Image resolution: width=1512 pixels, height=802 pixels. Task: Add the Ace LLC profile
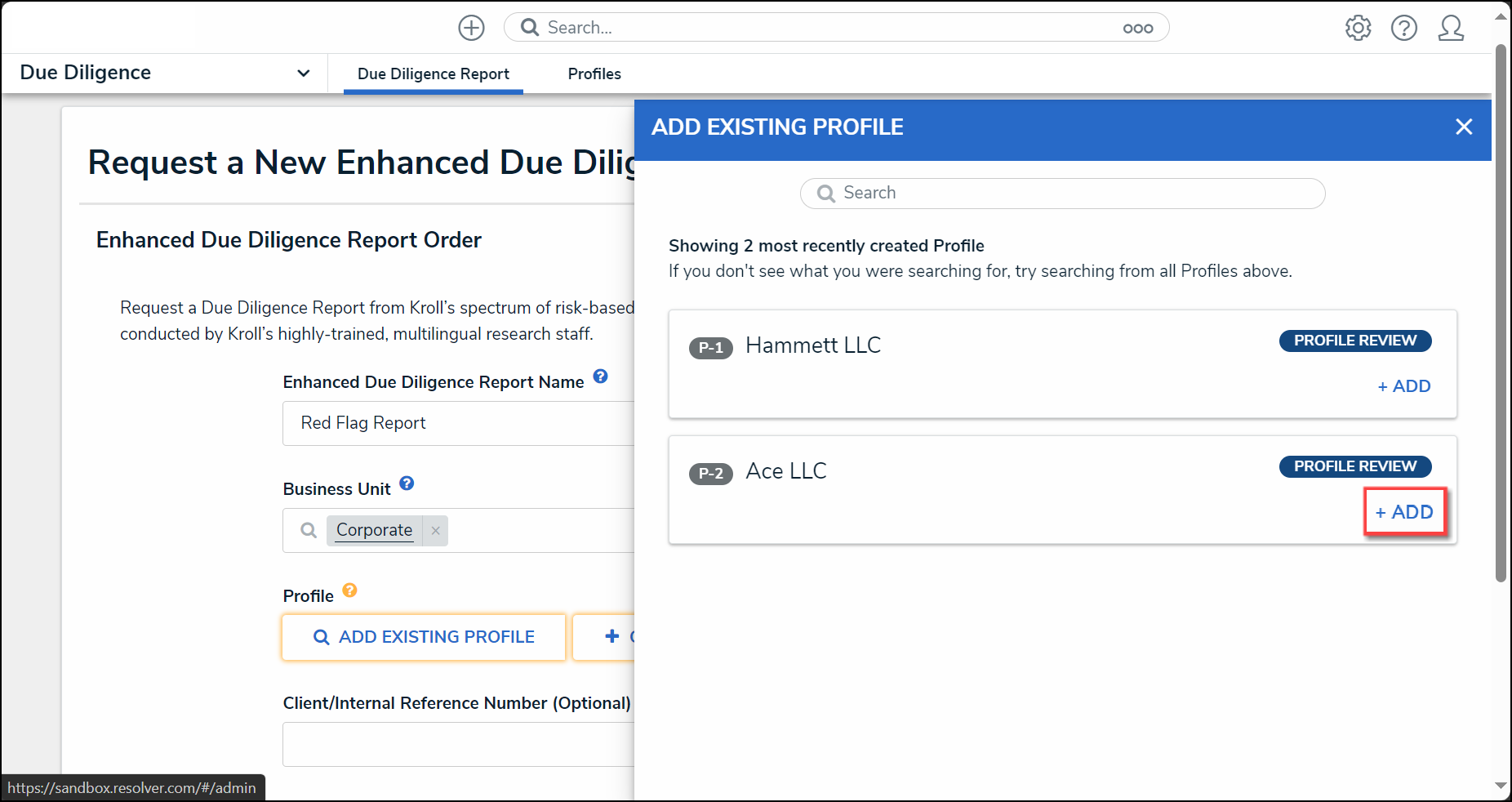pos(1404,512)
